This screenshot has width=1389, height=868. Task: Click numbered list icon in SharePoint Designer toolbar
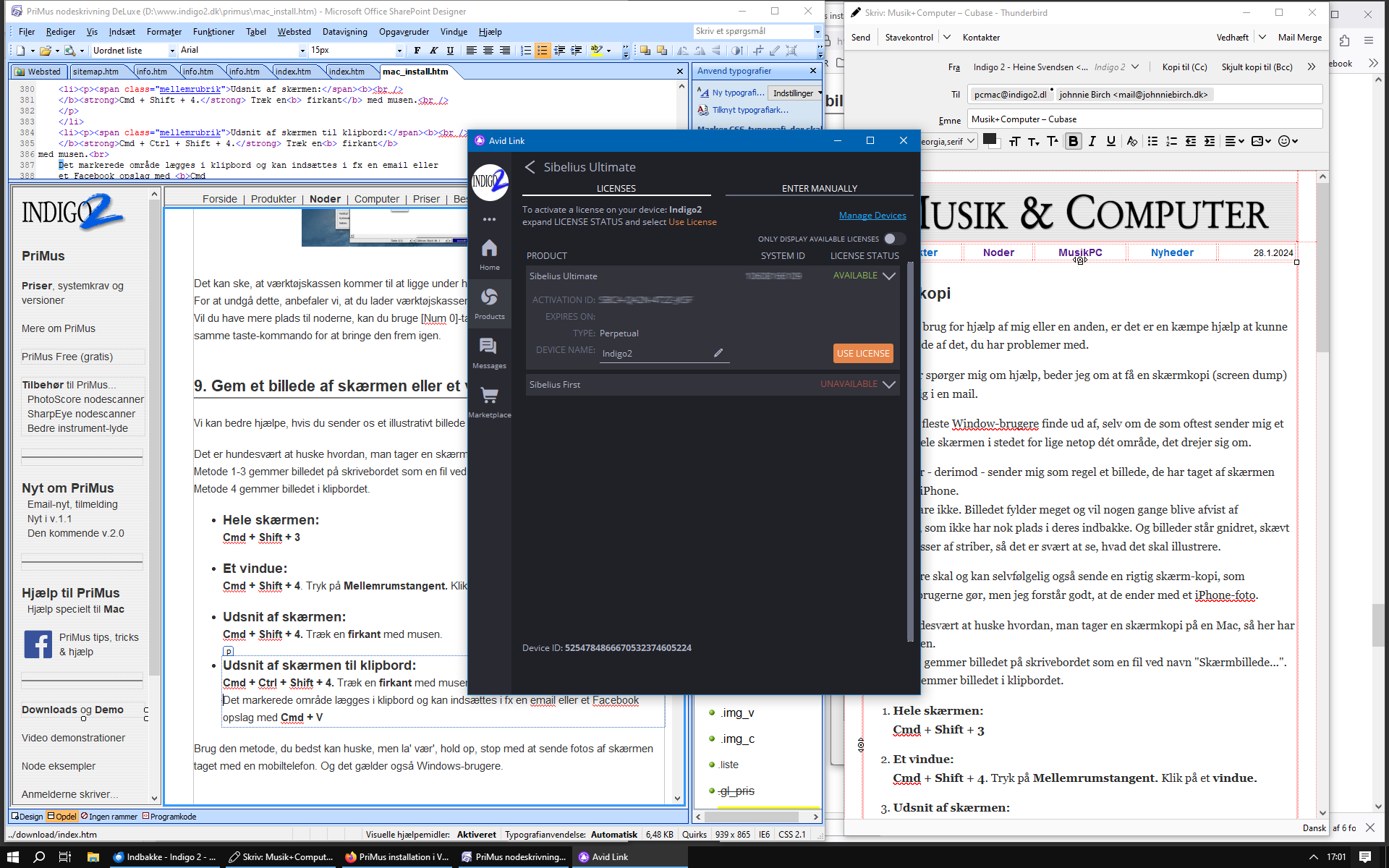(x=526, y=51)
